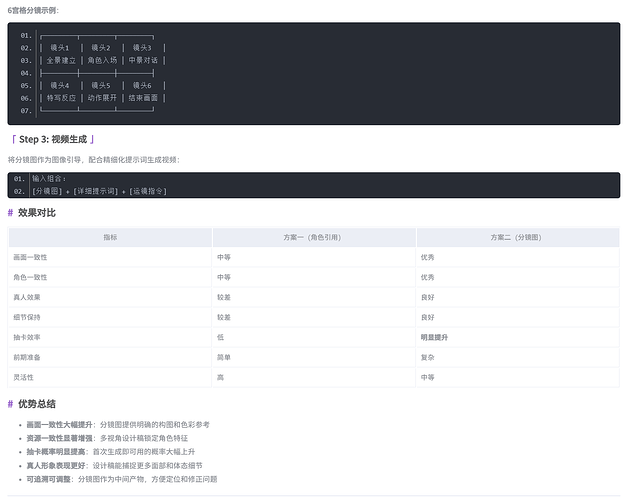Click '中等' in the 角色一致性 row
625x500 pixels.
[224, 277]
